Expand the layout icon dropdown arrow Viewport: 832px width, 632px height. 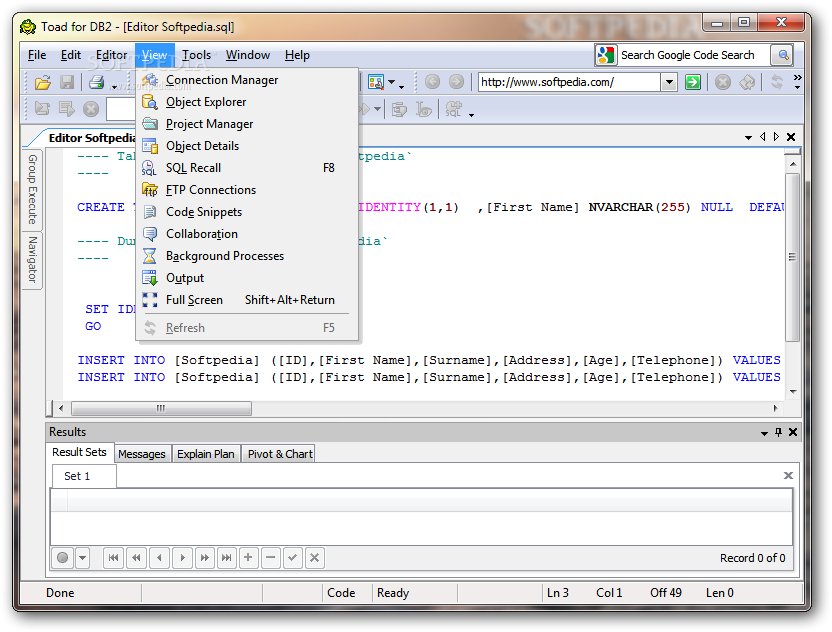point(392,82)
